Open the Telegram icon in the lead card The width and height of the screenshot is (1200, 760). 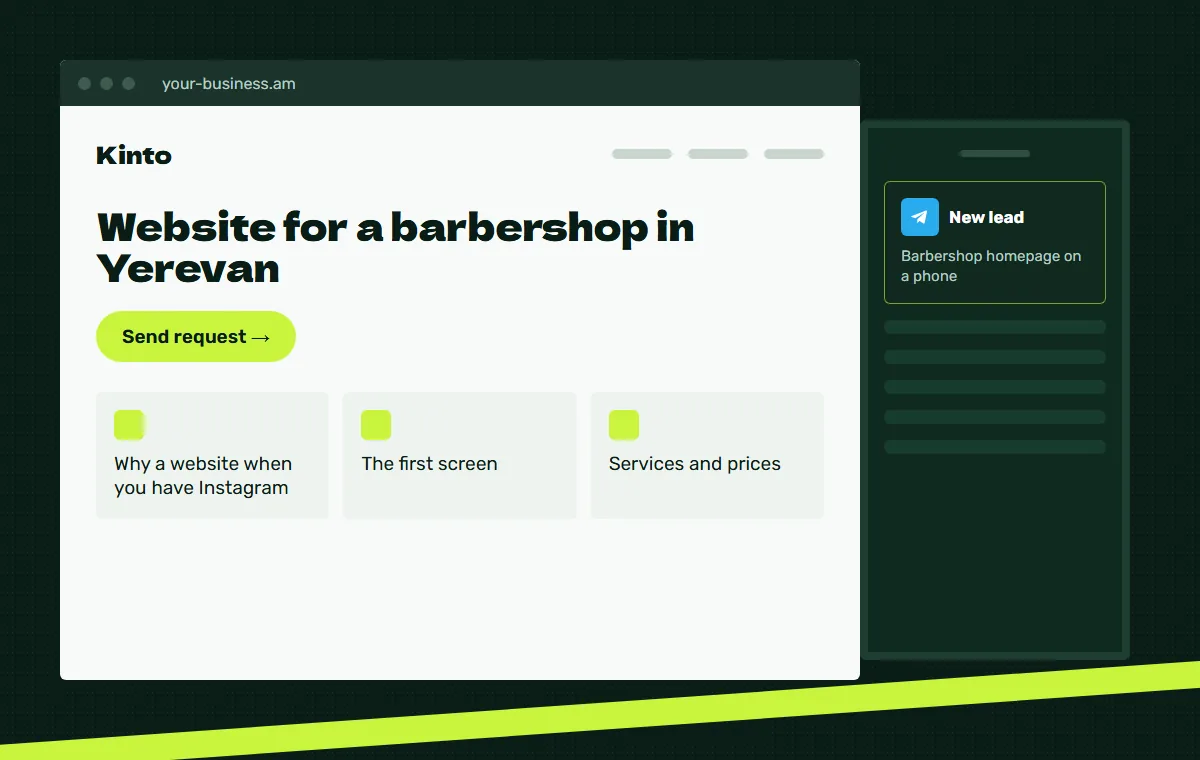920,217
